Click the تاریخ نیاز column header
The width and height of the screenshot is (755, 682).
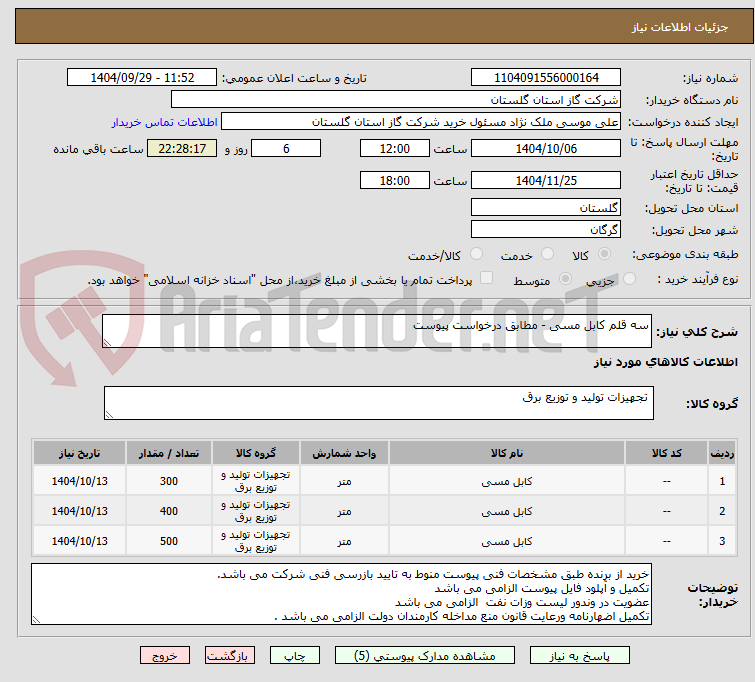(79, 453)
